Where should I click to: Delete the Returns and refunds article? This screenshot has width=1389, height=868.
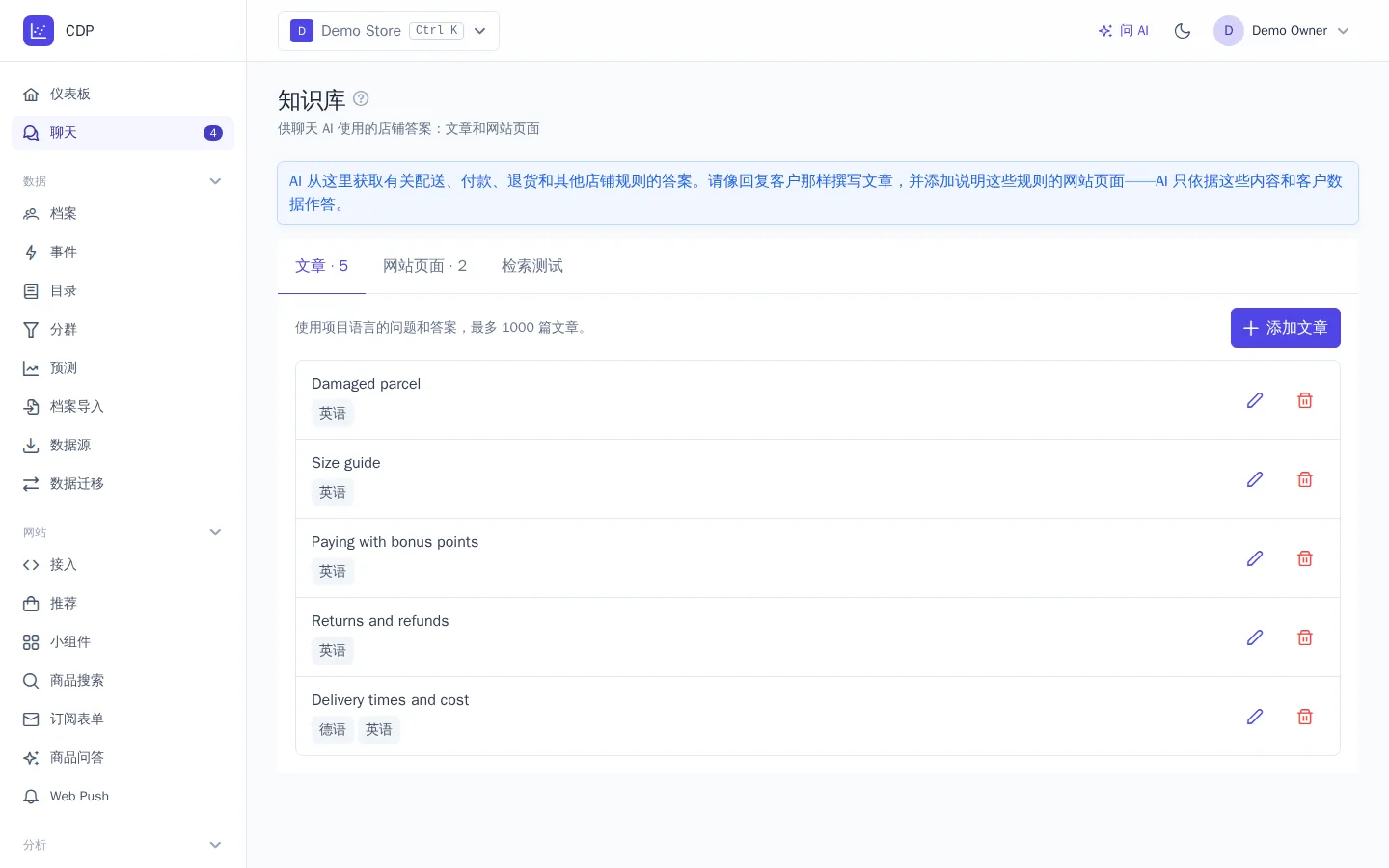(1305, 637)
